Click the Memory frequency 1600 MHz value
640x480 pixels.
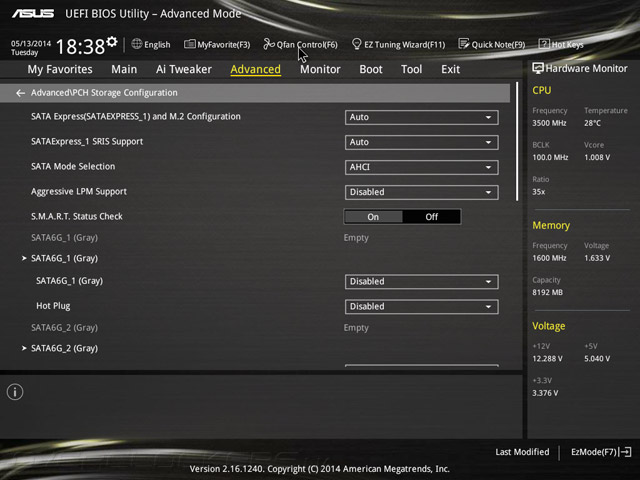tap(549, 258)
